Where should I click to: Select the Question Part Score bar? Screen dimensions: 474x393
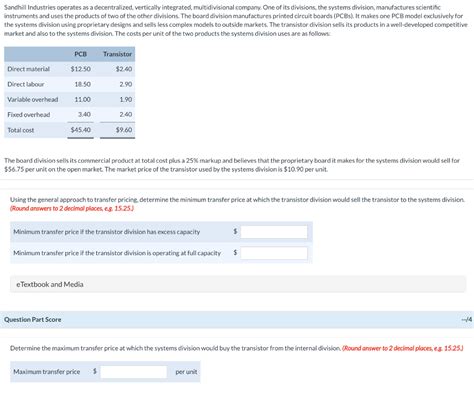point(237,320)
